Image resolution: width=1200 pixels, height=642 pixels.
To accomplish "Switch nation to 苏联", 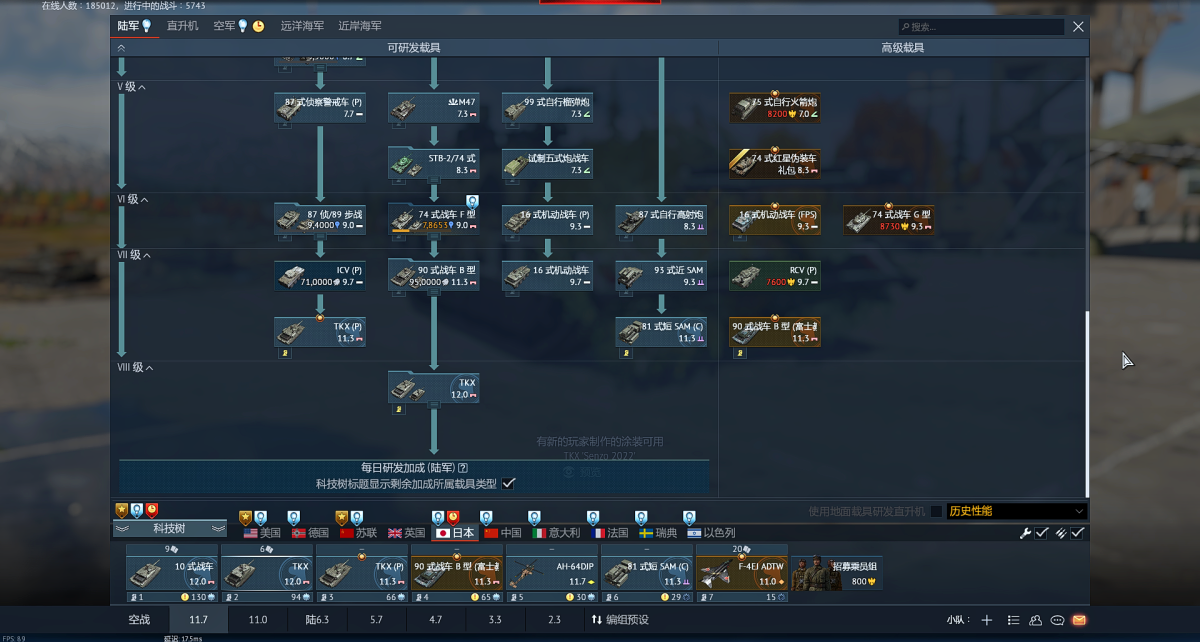I will click(359, 533).
